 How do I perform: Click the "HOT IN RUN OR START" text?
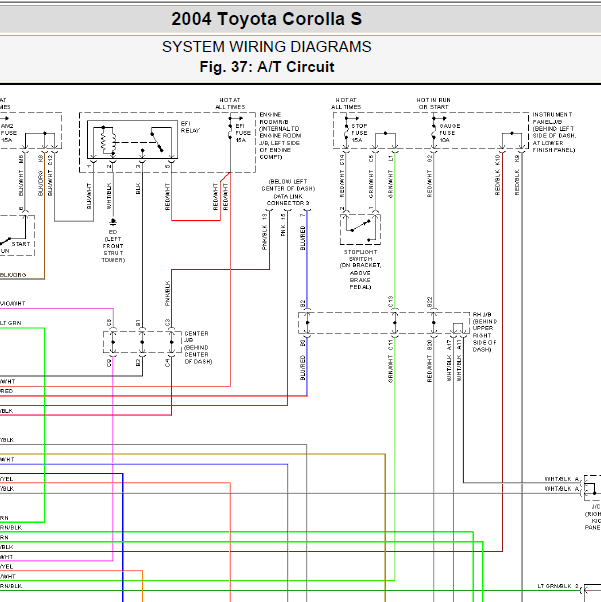coord(434,103)
